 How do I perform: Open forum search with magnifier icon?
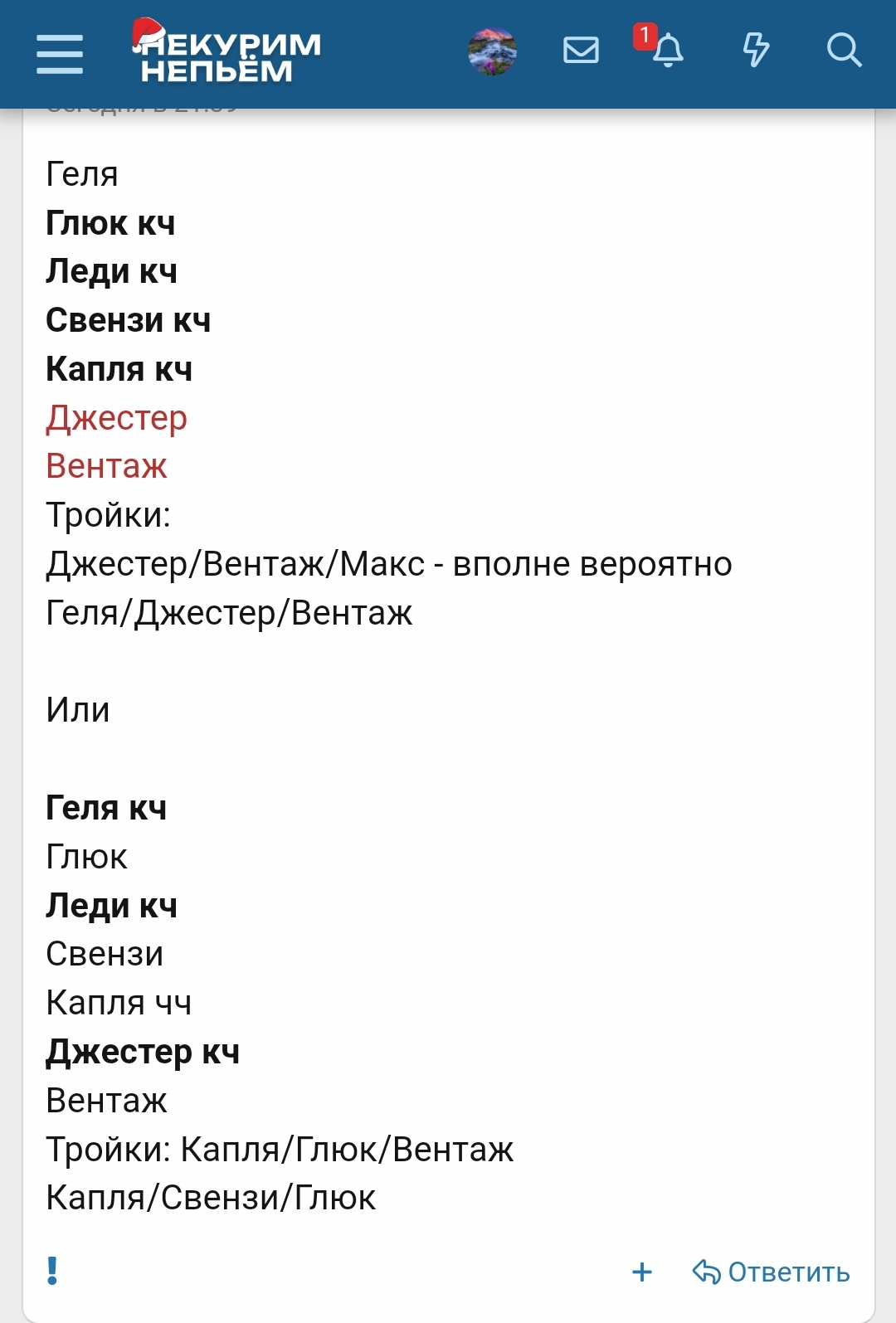click(844, 51)
